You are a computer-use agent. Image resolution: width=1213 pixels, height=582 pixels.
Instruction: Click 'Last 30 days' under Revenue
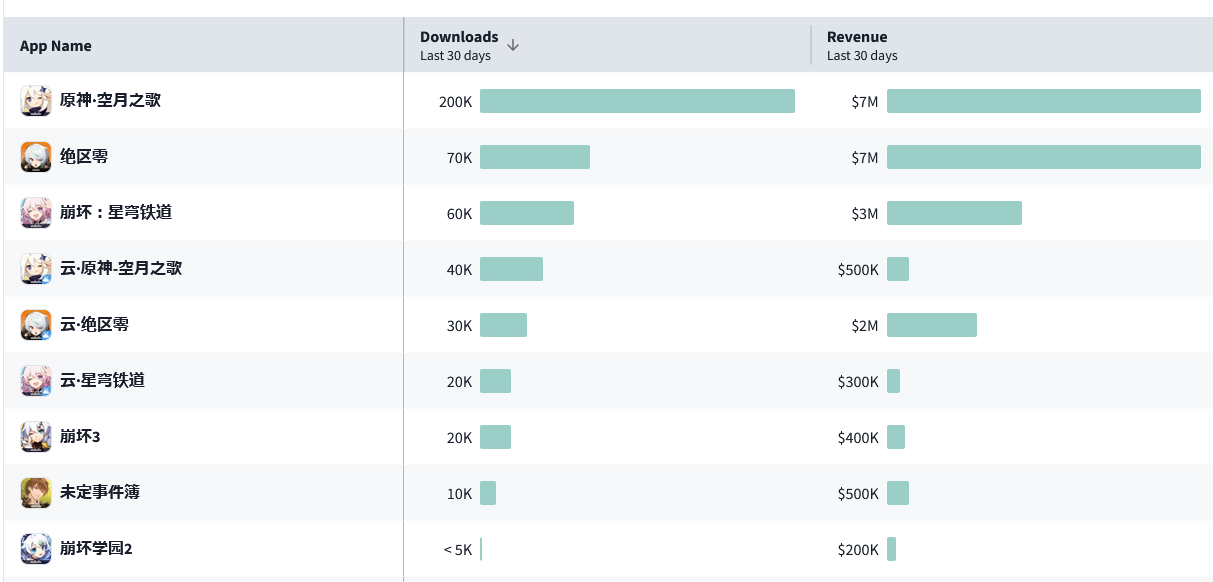pyautogui.click(x=862, y=56)
